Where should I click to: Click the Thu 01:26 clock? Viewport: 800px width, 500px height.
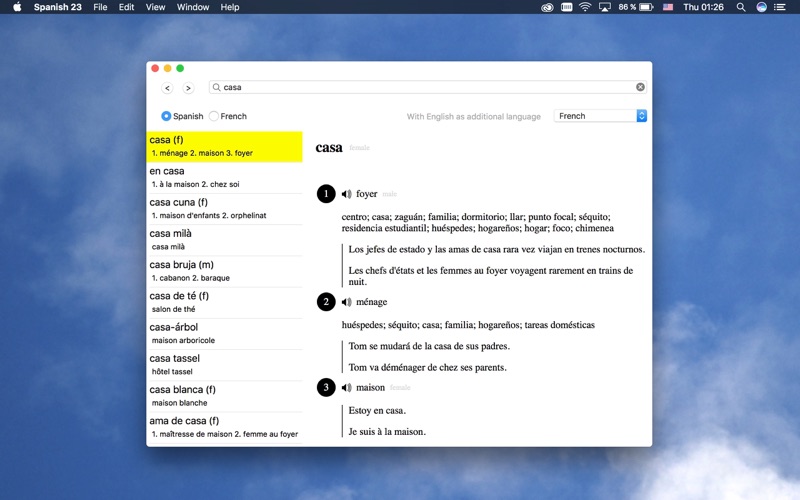(703, 7)
